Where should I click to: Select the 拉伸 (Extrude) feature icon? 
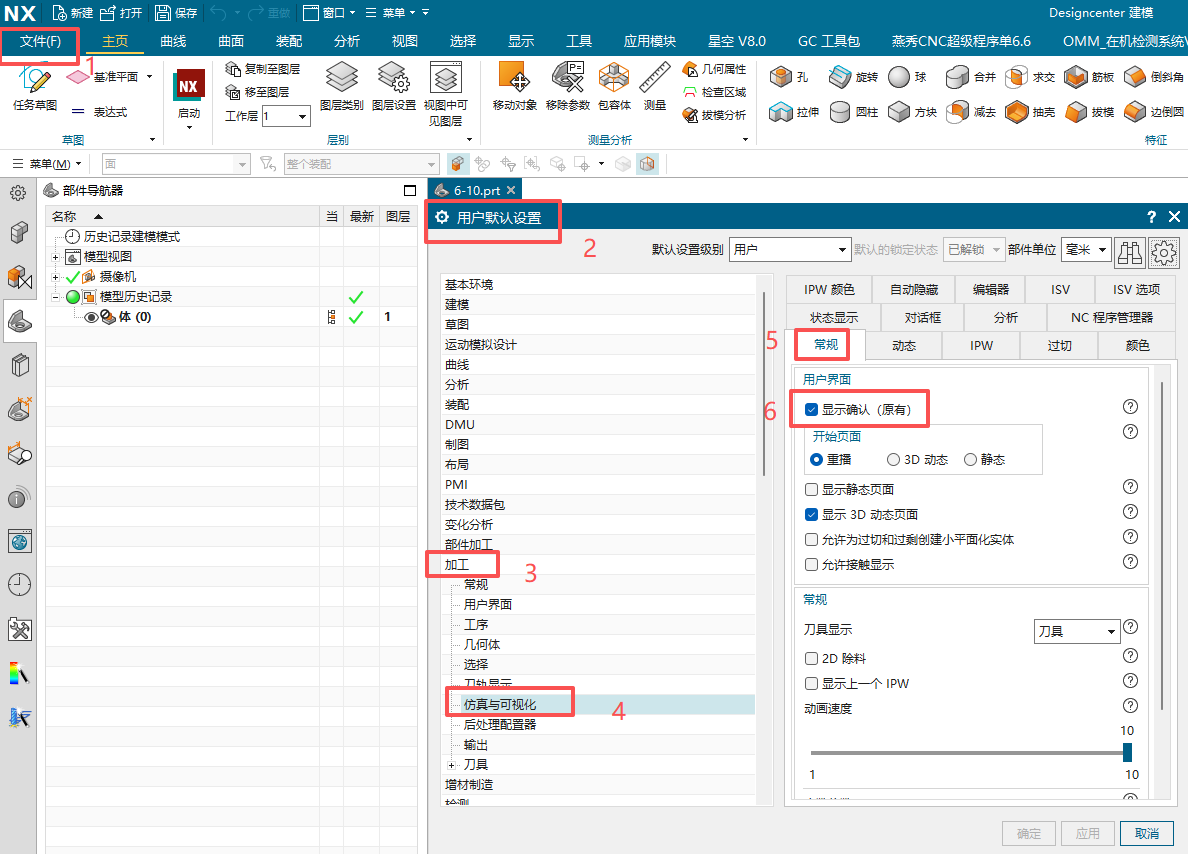point(782,112)
